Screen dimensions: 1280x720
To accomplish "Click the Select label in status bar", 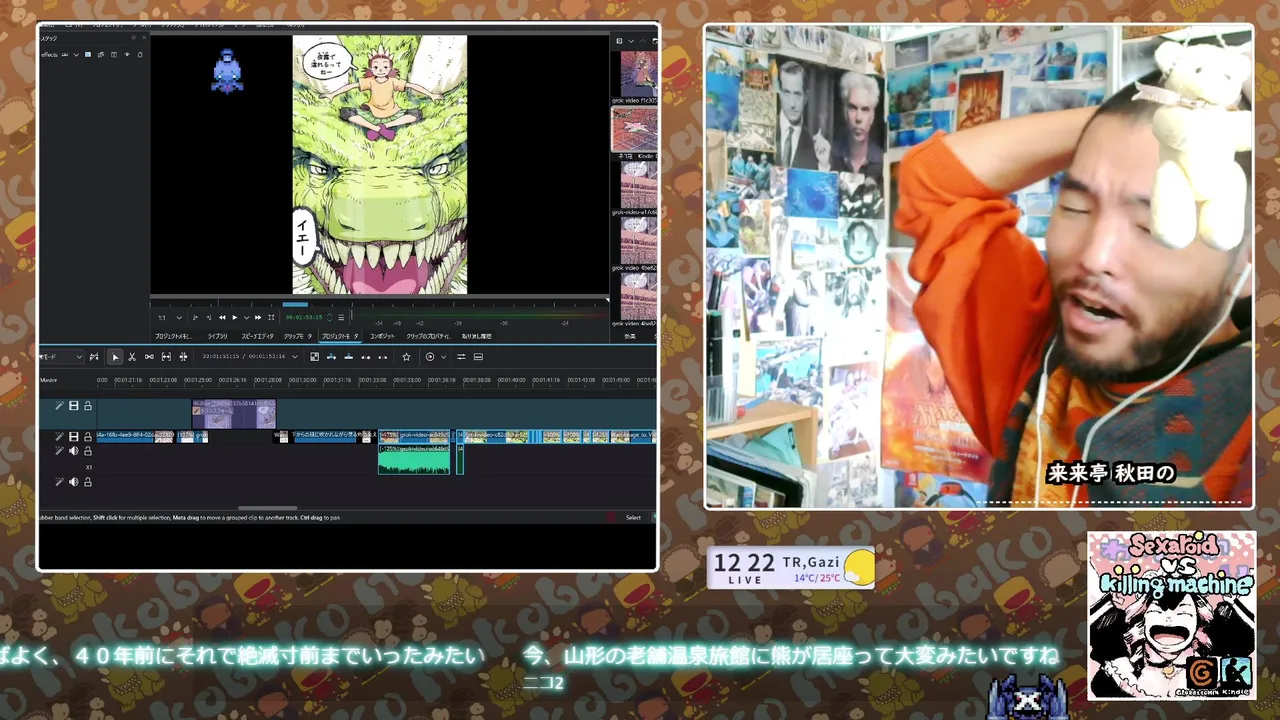I will click(x=633, y=517).
